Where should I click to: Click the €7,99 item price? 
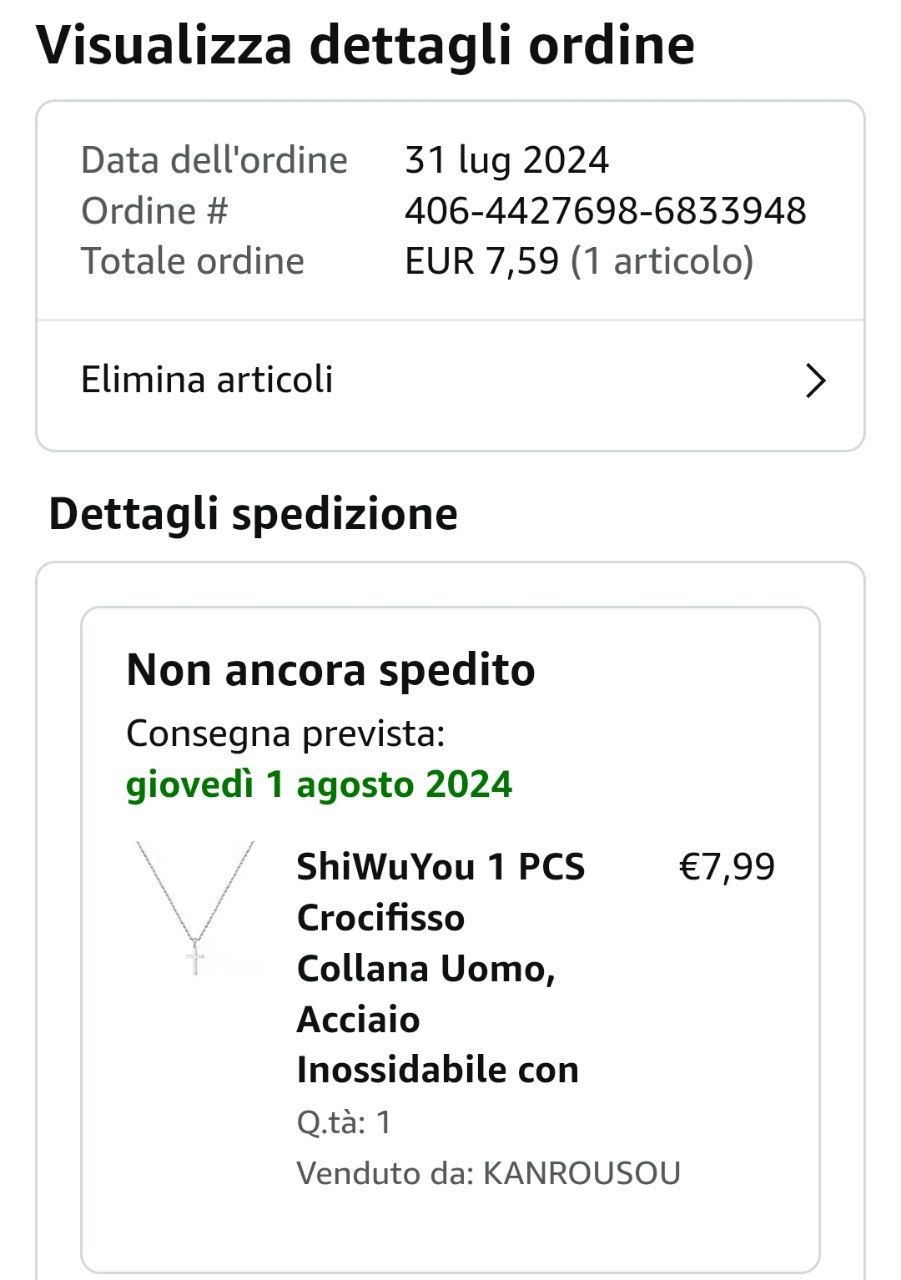pyautogui.click(x=726, y=867)
